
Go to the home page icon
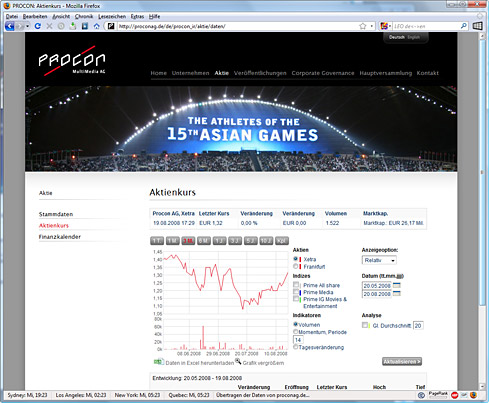click(x=97, y=26)
